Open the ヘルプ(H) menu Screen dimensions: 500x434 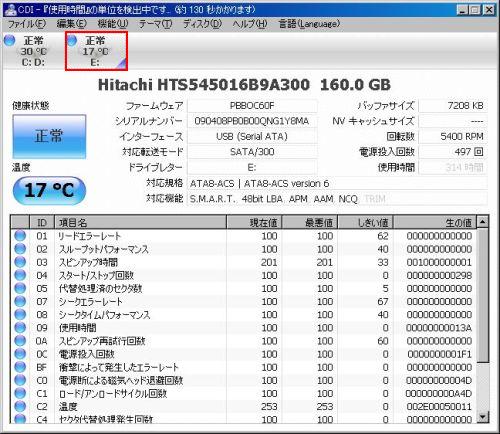250,24
